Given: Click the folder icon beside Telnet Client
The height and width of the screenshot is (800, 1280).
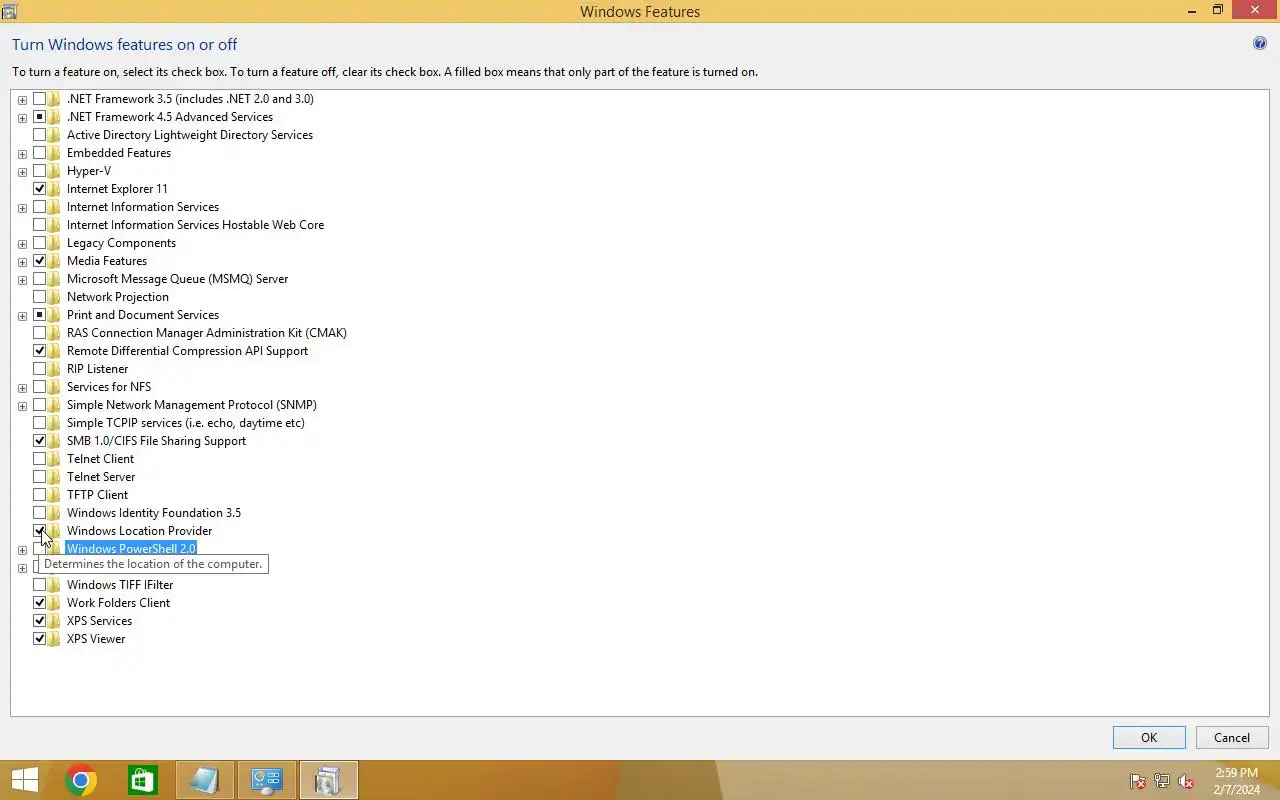Looking at the screenshot, I should point(55,459).
